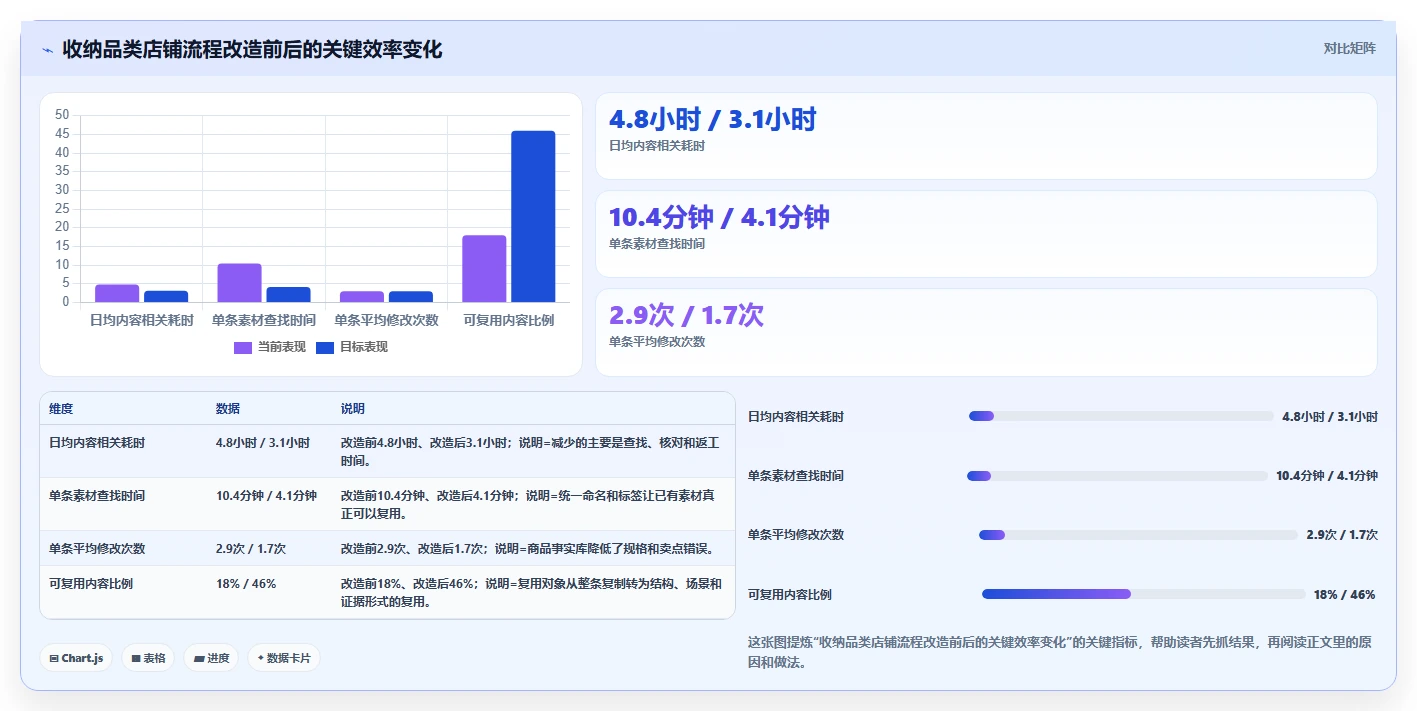
Task: Click progress row label 单条平均修改次数
Action: pos(796,535)
